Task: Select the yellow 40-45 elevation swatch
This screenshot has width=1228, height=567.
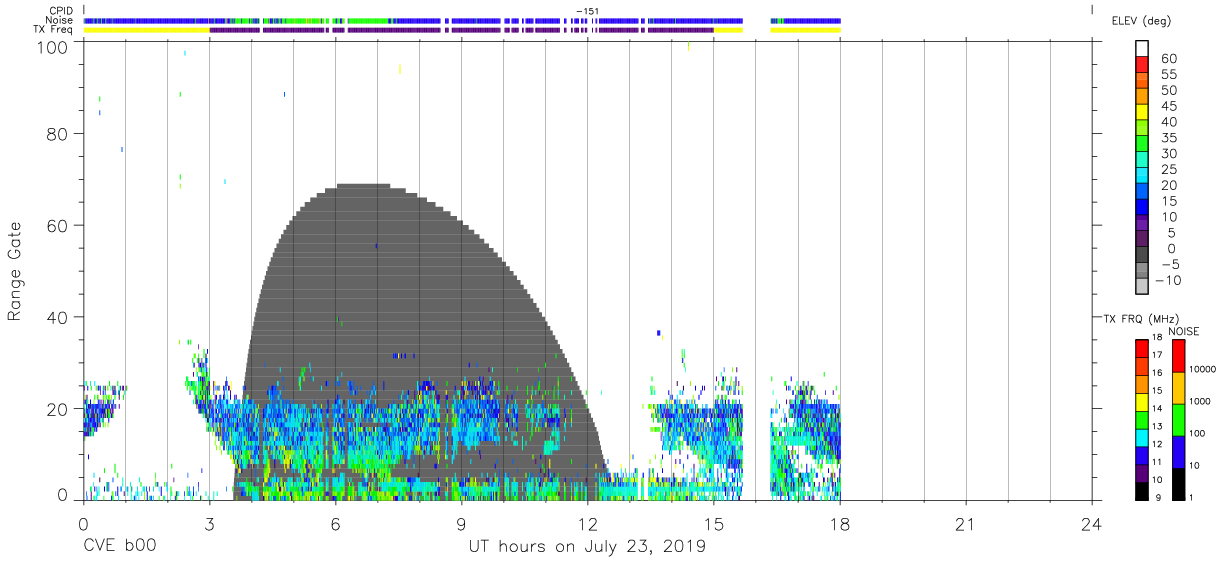Action: pyautogui.click(x=1142, y=114)
